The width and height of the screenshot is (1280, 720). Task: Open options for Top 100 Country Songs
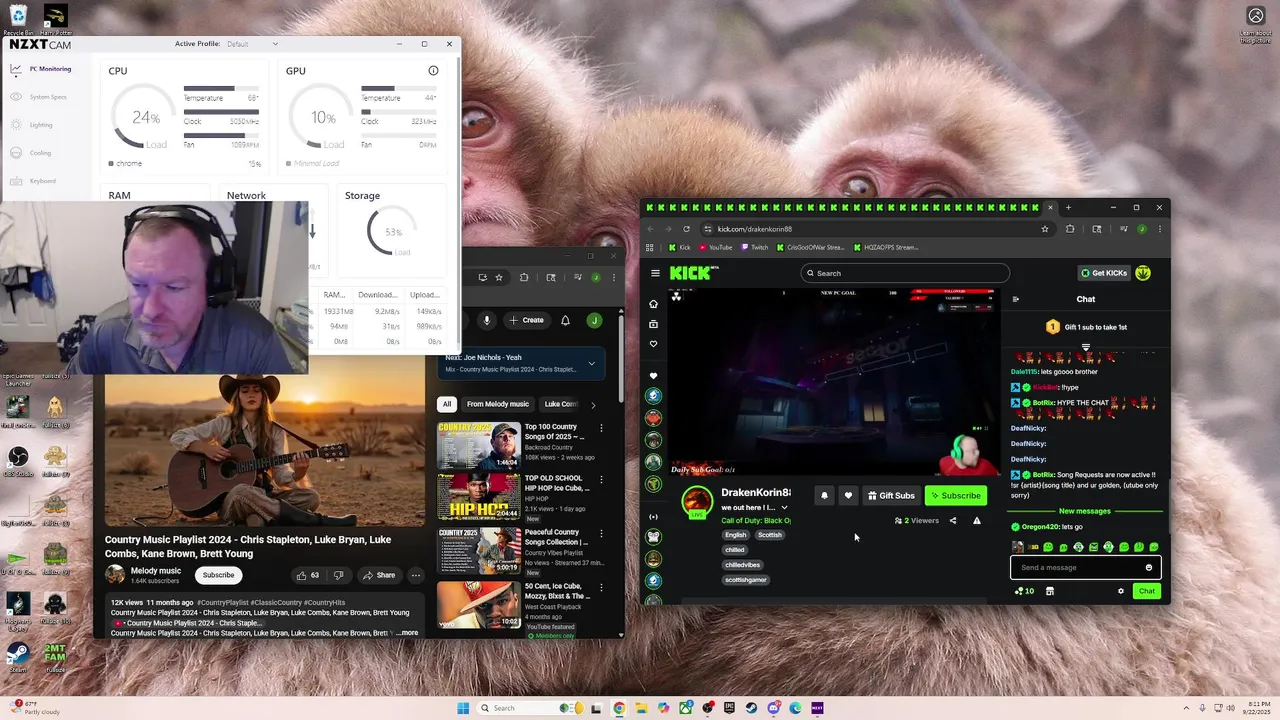pyautogui.click(x=601, y=428)
